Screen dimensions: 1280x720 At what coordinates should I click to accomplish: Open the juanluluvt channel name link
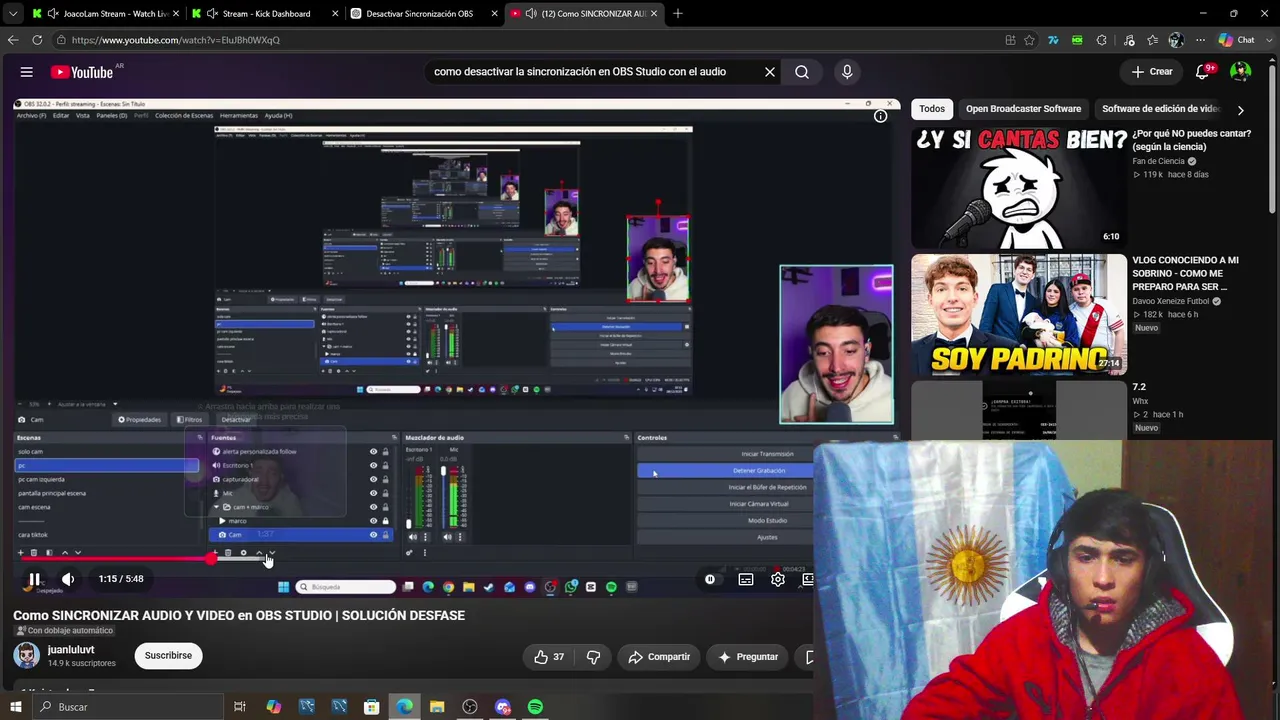coord(71,650)
